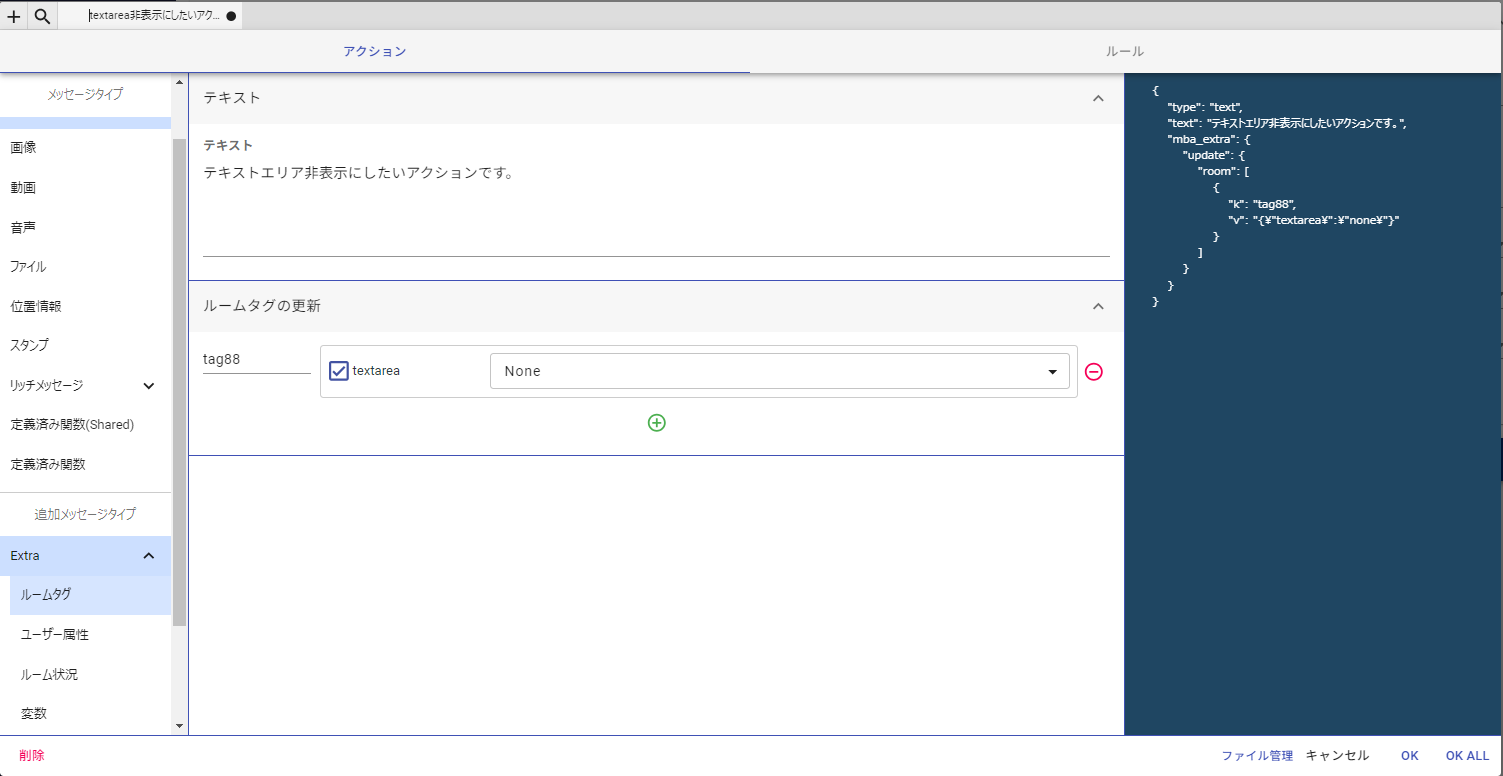Click the sidebar scrollbar thumb
The height and width of the screenshot is (776, 1503).
click(x=179, y=382)
